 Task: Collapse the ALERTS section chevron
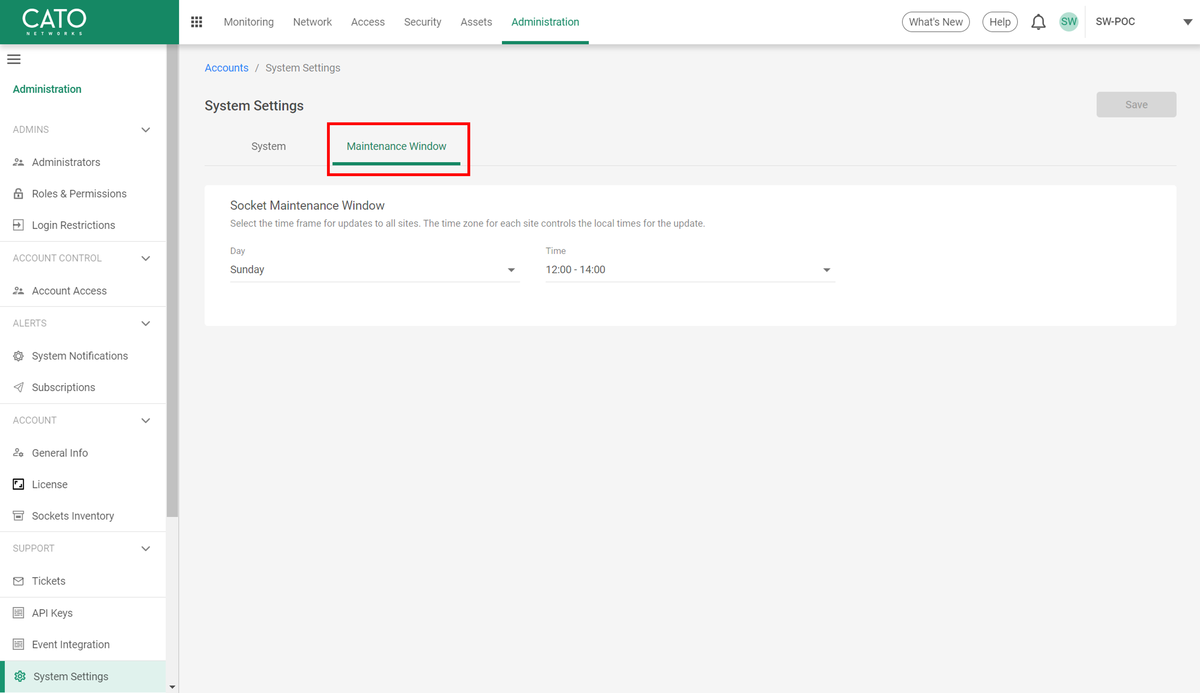pos(146,323)
